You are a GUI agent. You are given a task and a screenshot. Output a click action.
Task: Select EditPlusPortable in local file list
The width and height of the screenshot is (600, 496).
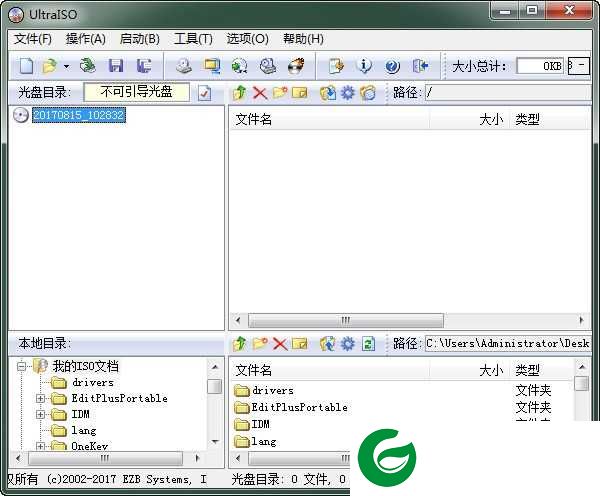pos(300,408)
